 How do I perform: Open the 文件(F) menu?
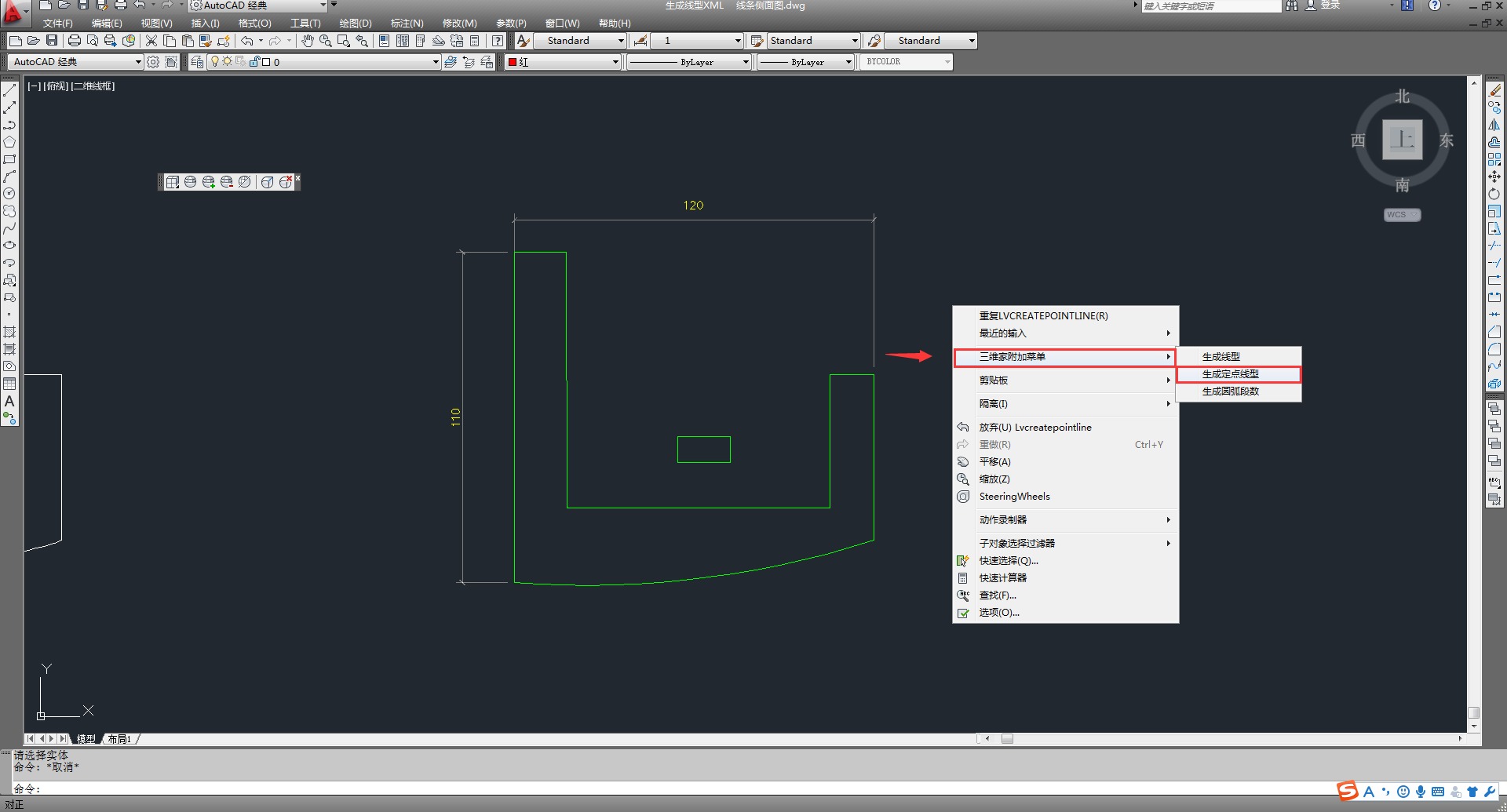58,24
